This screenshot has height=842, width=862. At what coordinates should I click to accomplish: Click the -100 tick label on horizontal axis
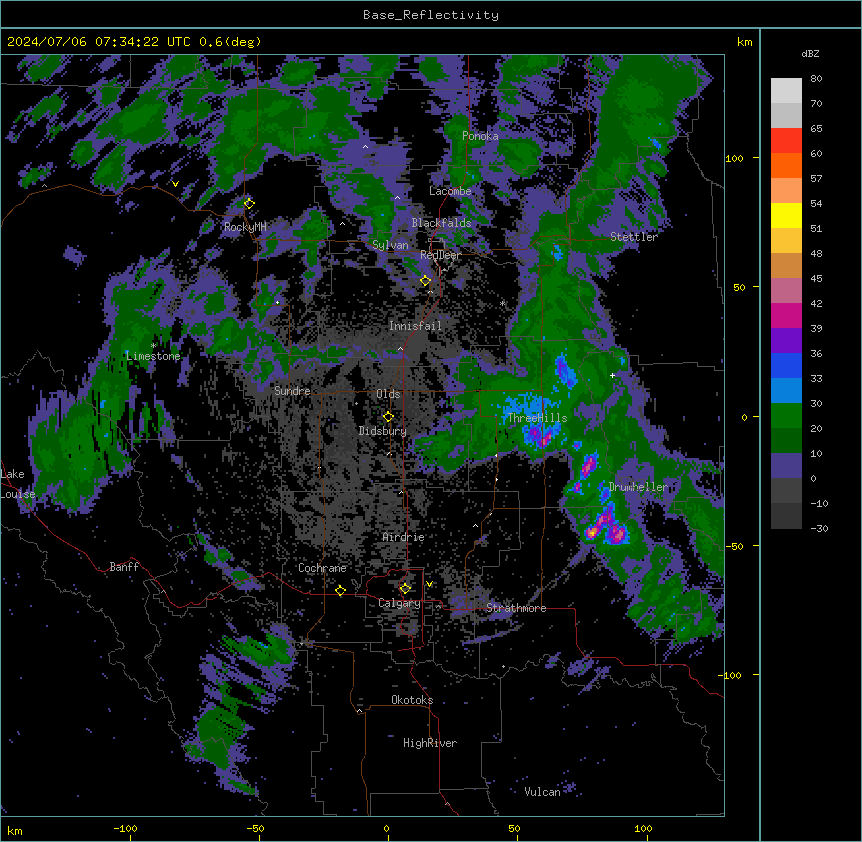tap(126, 828)
